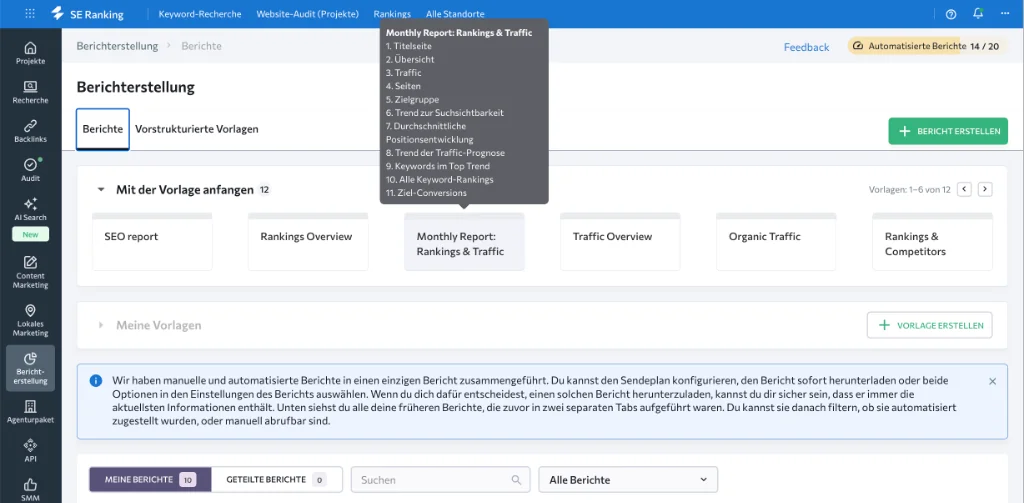
Task: Open Lokales Marketing in the sidebar
Action: point(31,319)
